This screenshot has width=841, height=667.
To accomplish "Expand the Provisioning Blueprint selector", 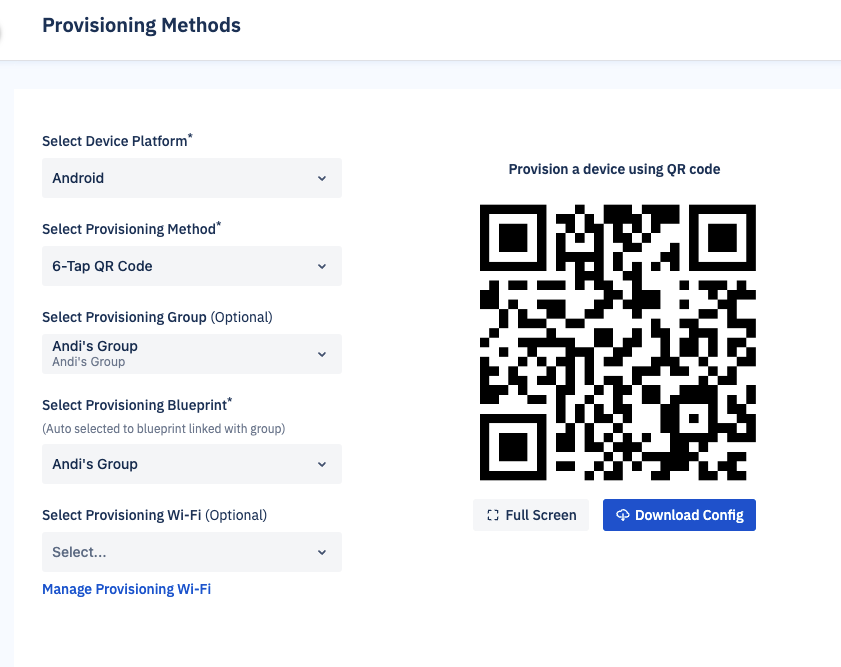I will coord(191,464).
